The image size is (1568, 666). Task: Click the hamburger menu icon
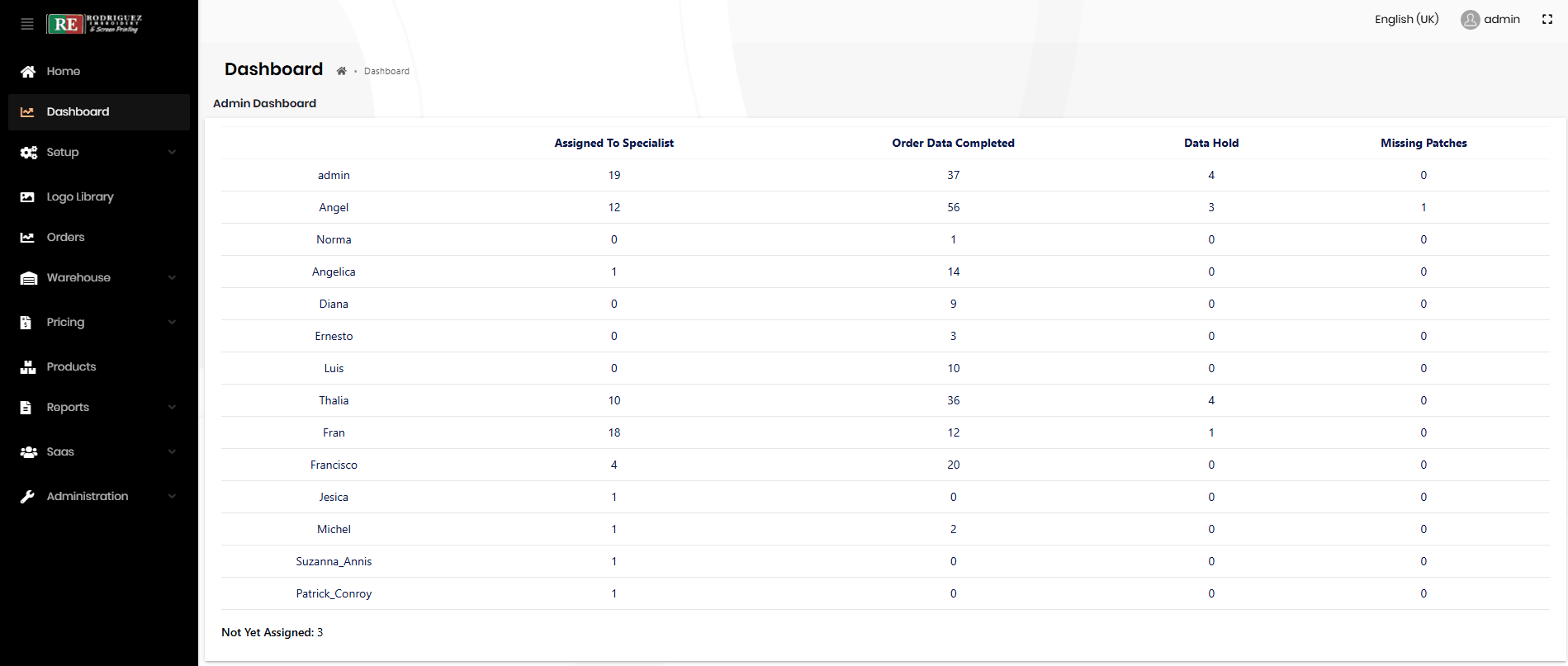[27, 24]
